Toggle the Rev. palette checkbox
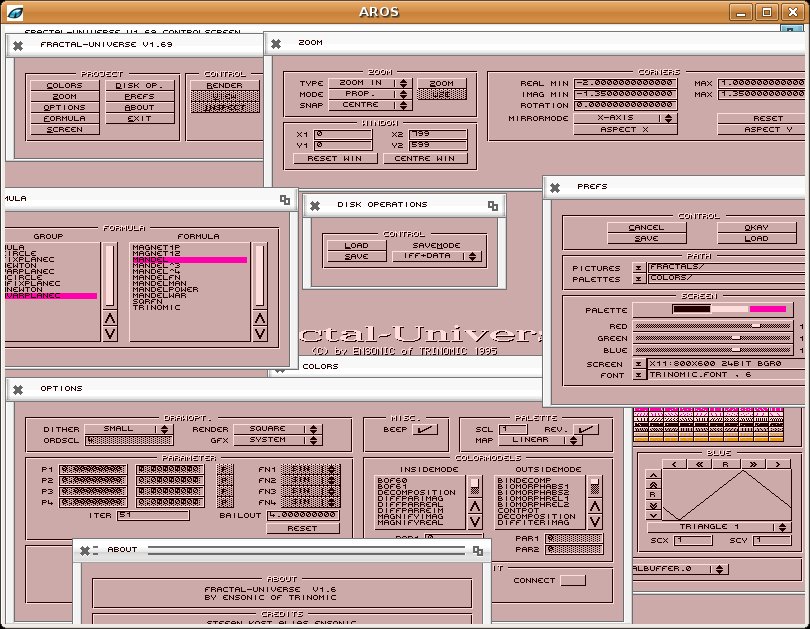 (x=588, y=429)
